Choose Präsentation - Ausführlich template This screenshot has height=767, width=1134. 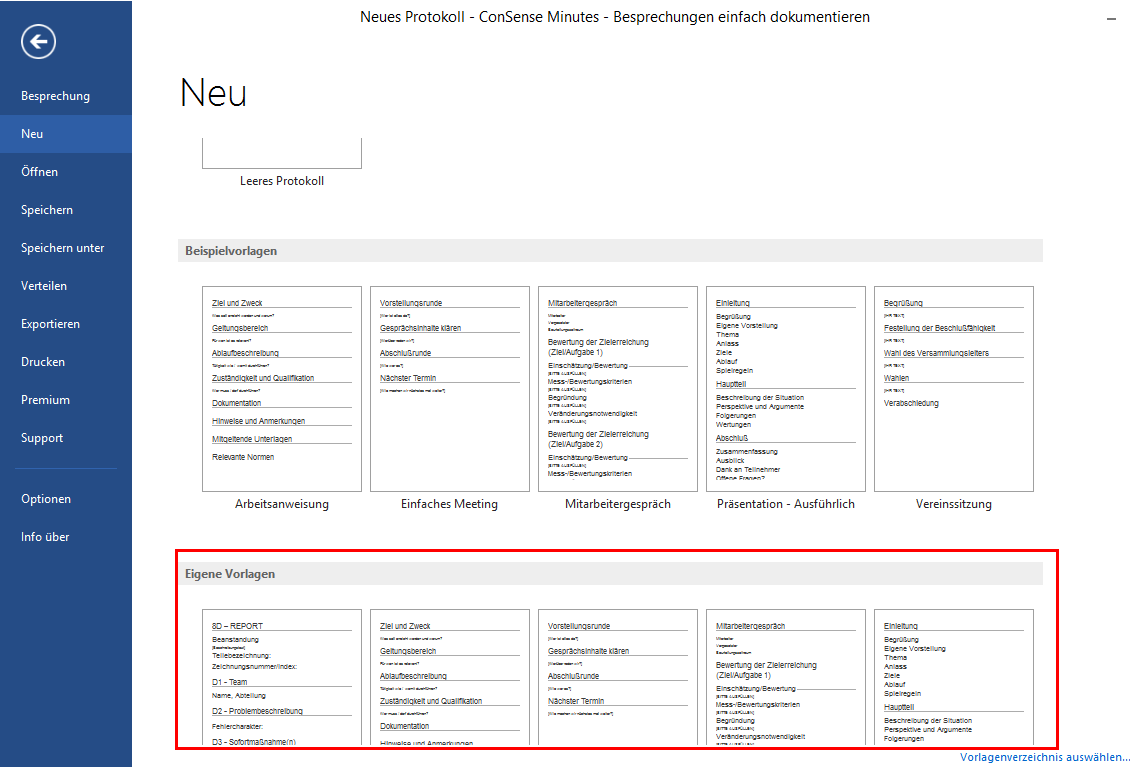point(786,389)
